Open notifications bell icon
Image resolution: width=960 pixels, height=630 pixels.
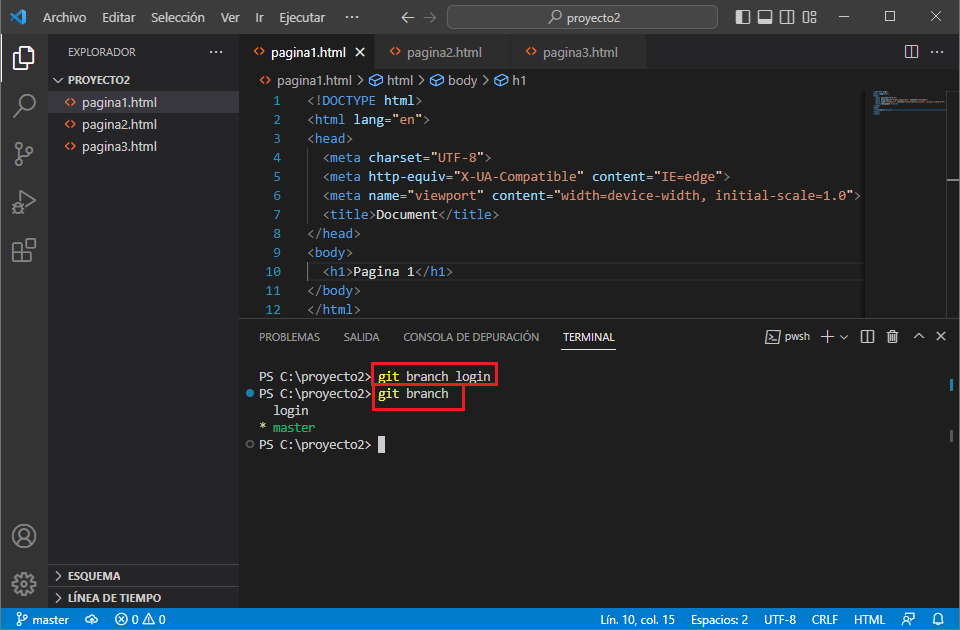click(938, 620)
